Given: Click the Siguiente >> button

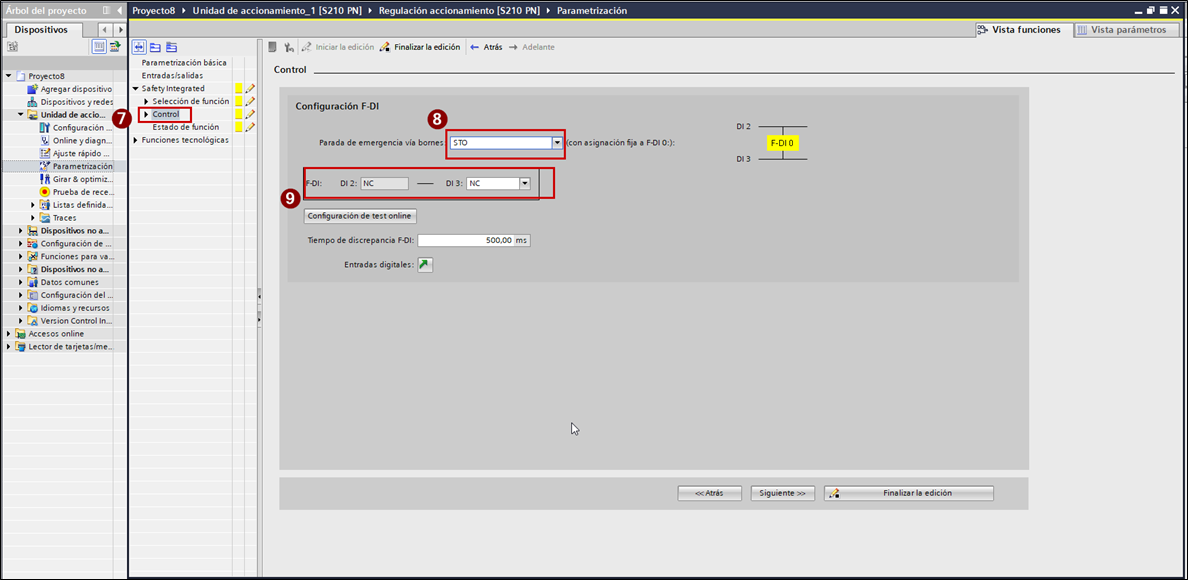Looking at the screenshot, I should [x=782, y=493].
